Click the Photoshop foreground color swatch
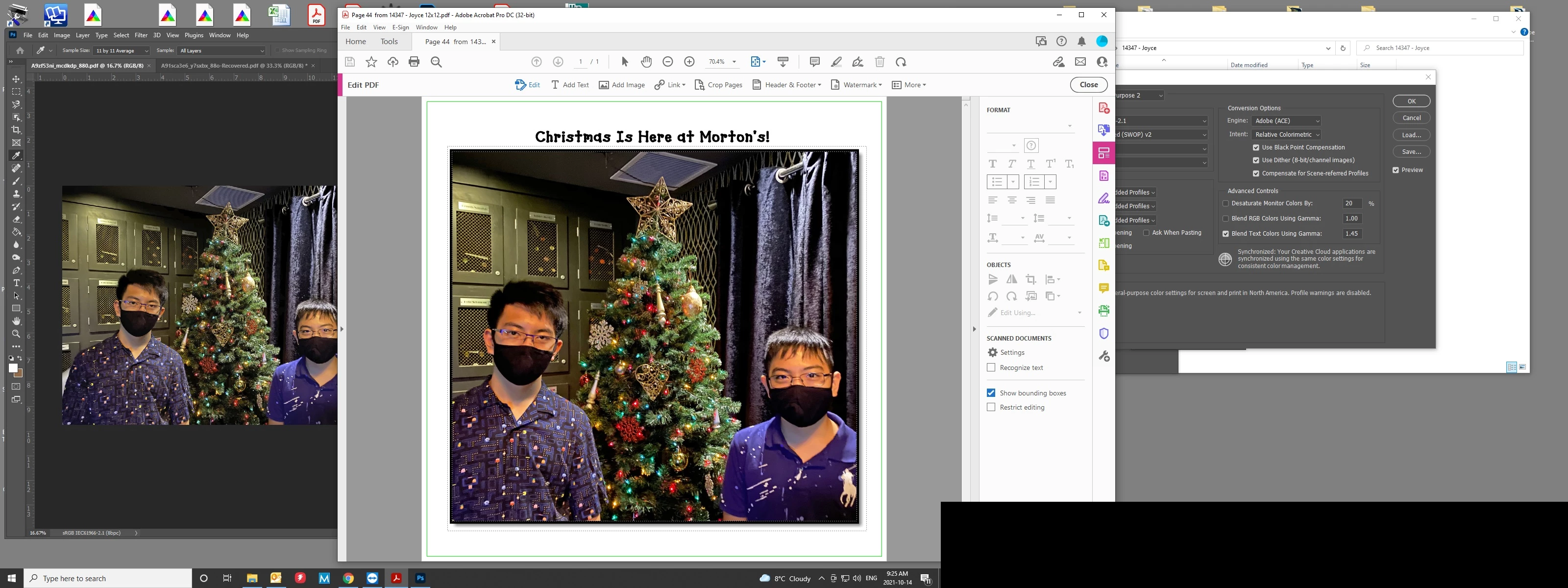 13,368
